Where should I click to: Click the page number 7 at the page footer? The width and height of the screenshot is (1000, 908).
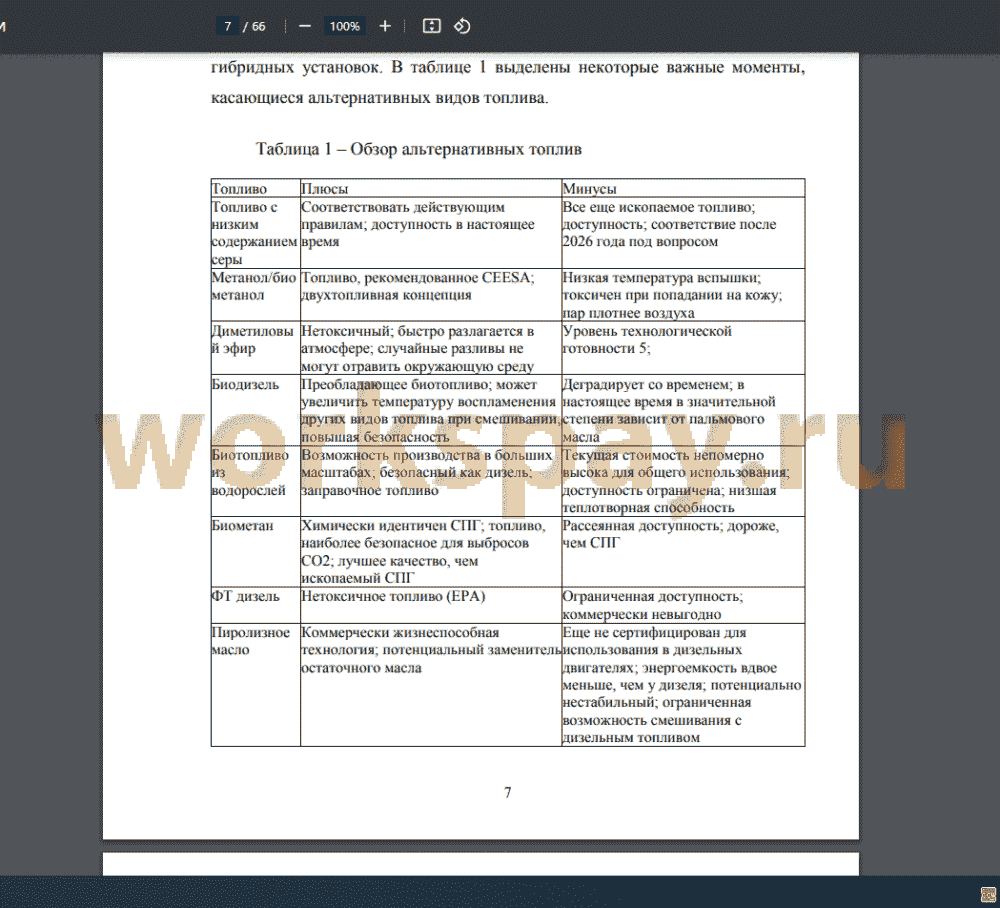tap(508, 793)
